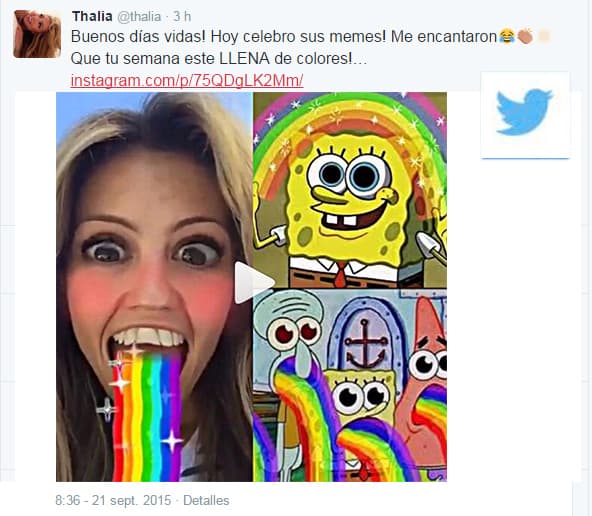Select the rainbow-mouth selfie thumbnail

[154, 287]
